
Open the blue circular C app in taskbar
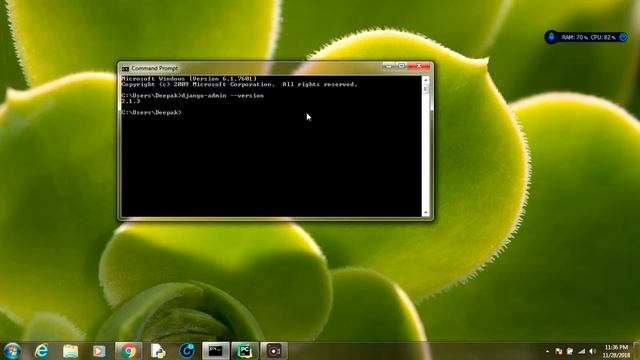tap(187, 351)
